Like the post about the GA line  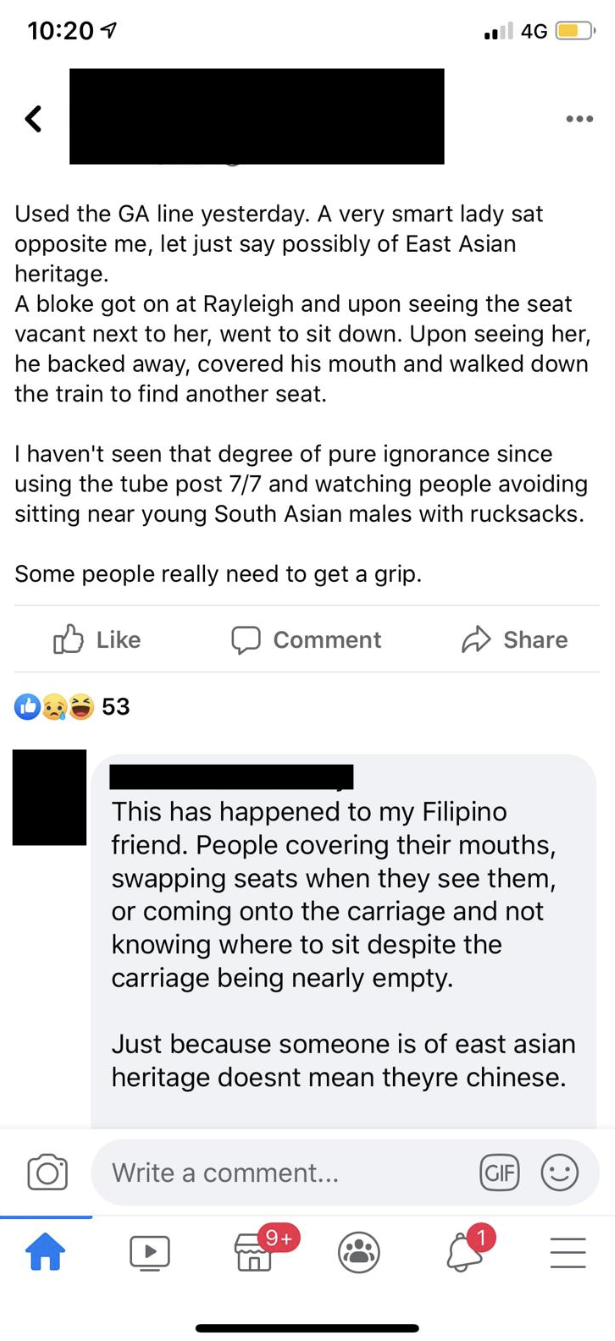click(x=97, y=640)
